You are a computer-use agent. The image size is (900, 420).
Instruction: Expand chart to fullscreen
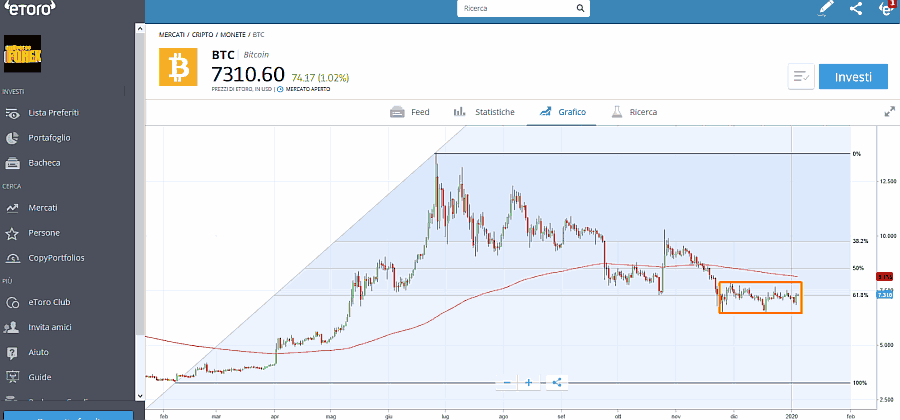(x=889, y=112)
